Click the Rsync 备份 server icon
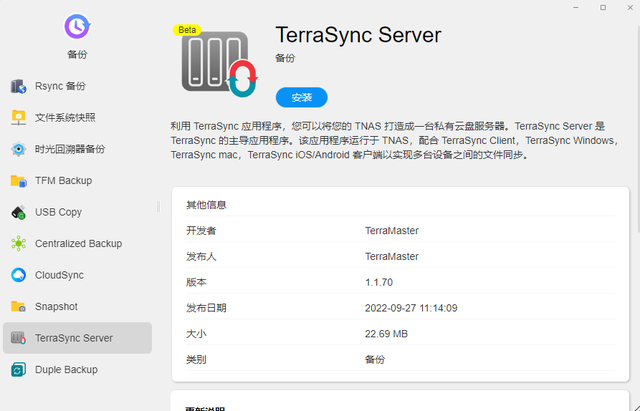 coord(18,86)
